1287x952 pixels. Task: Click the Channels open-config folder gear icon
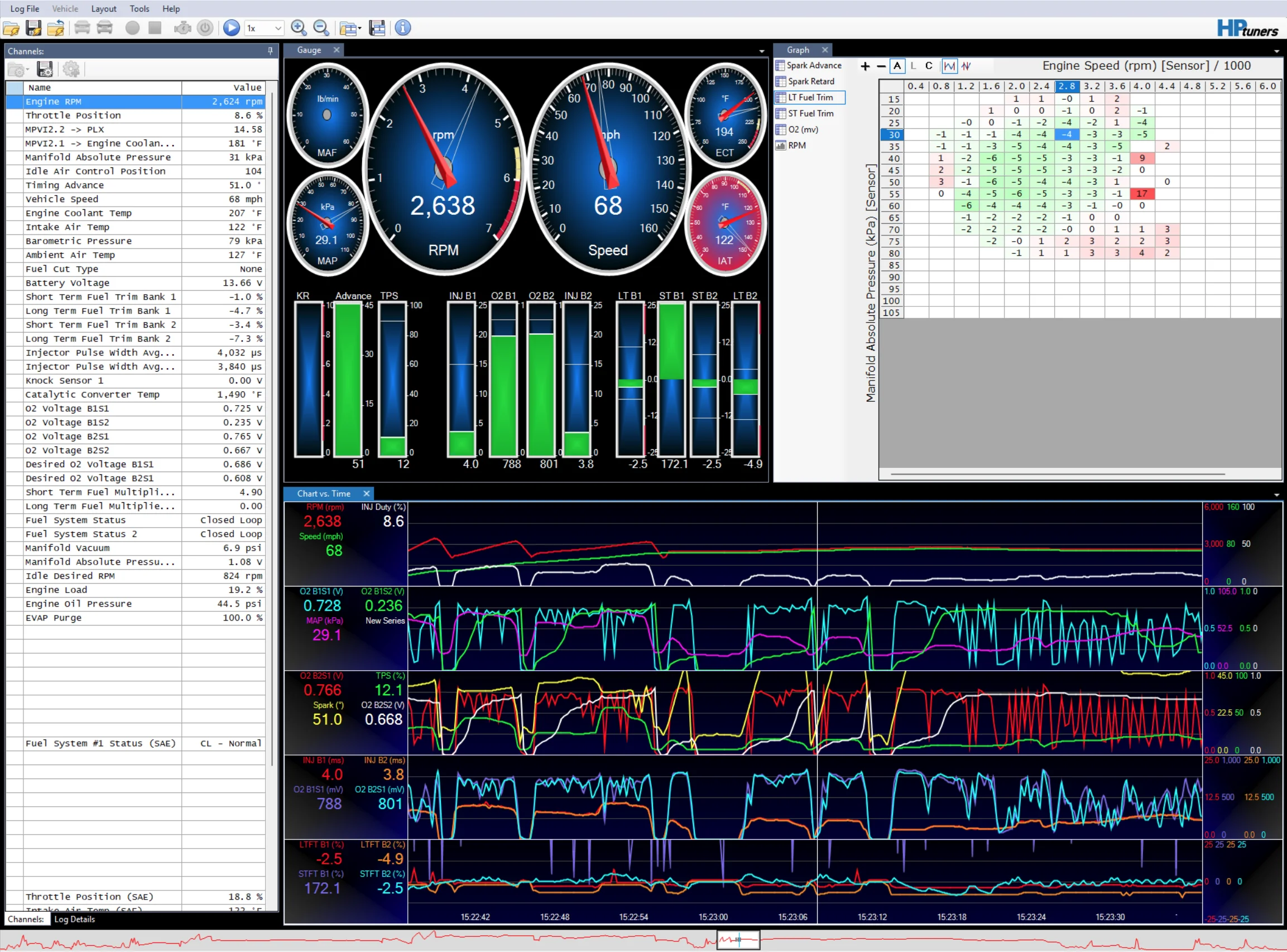[17, 70]
